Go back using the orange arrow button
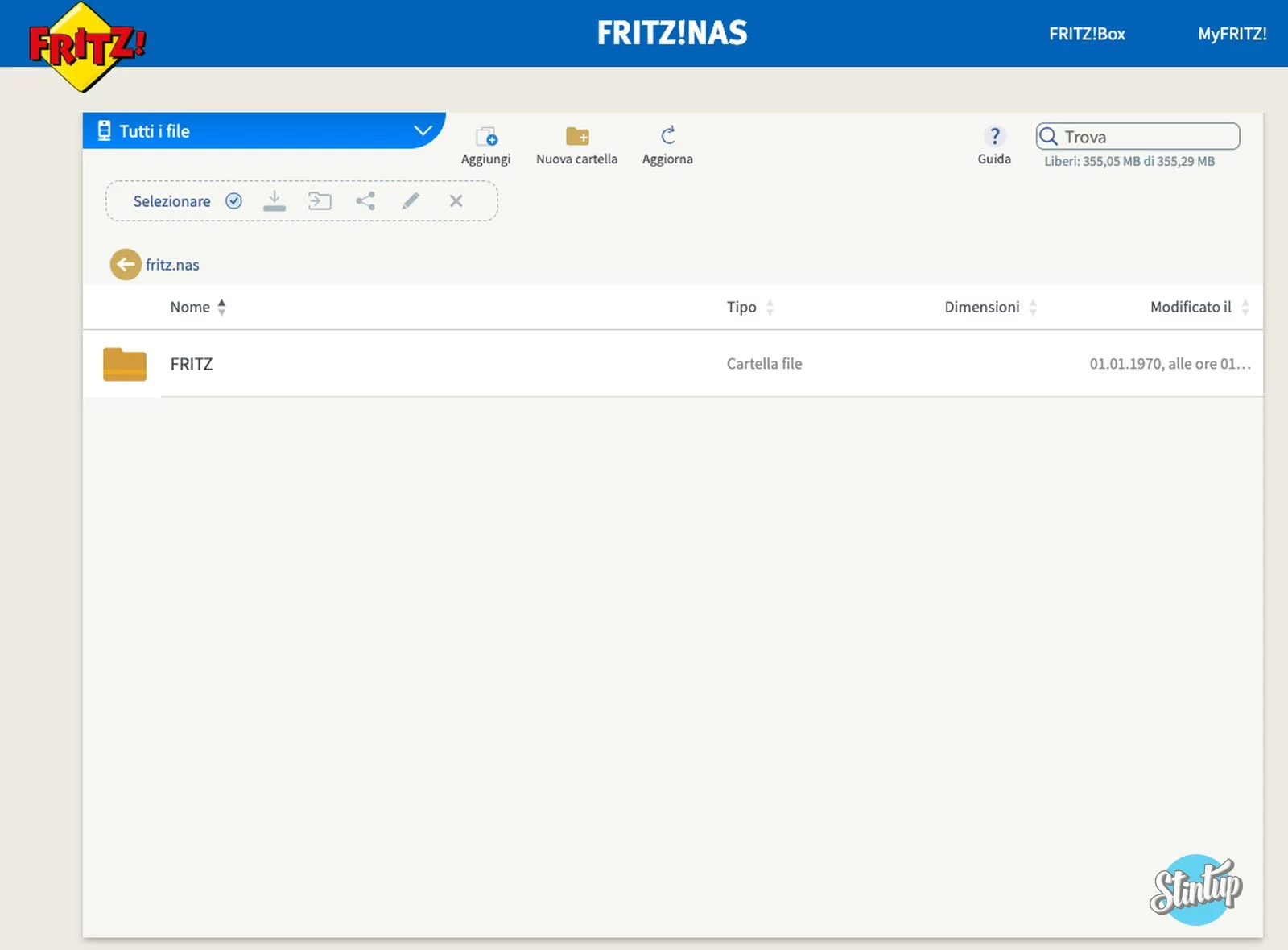The height and width of the screenshot is (950, 1288). click(125, 264)
